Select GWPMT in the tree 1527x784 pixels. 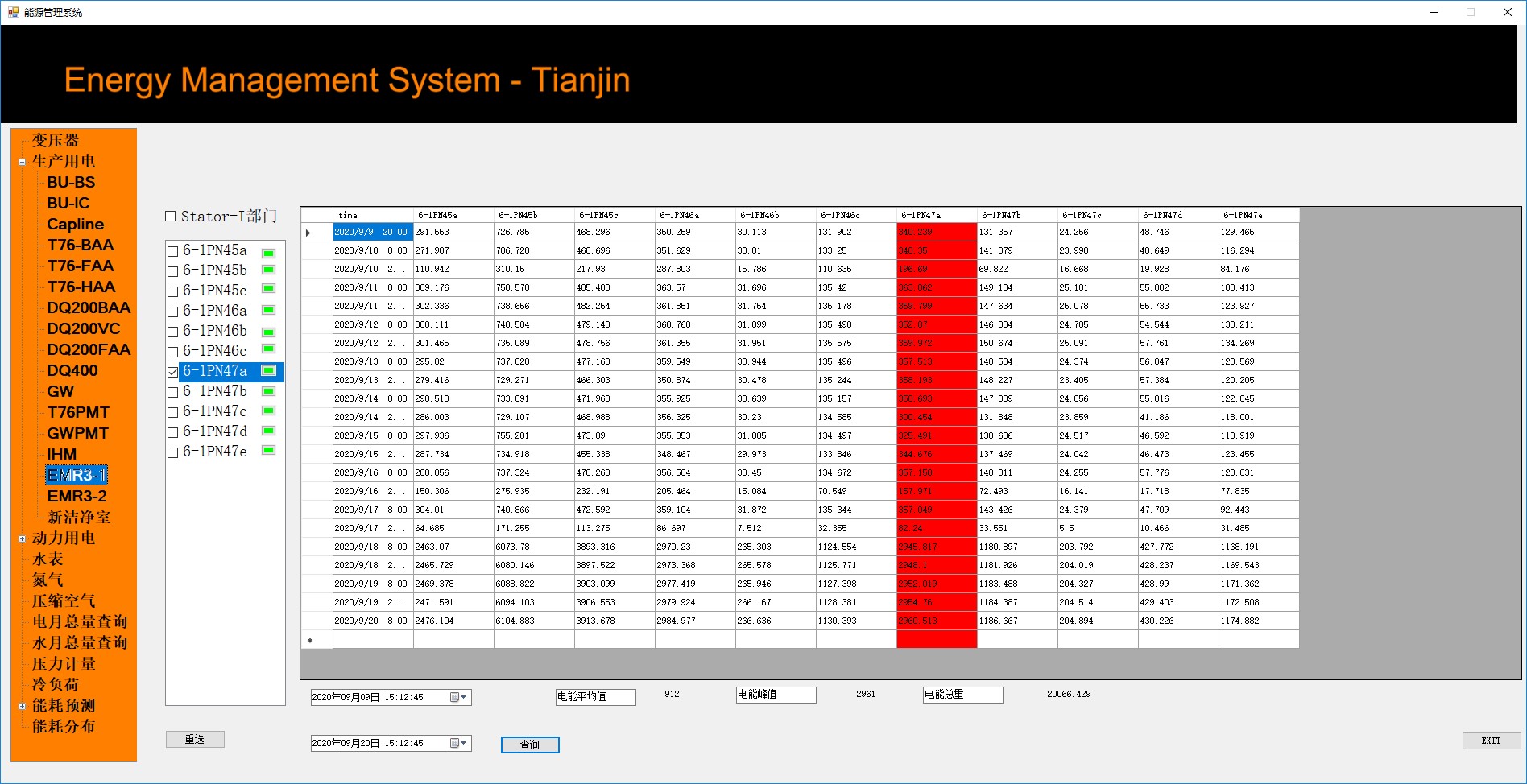coord(77,433)
